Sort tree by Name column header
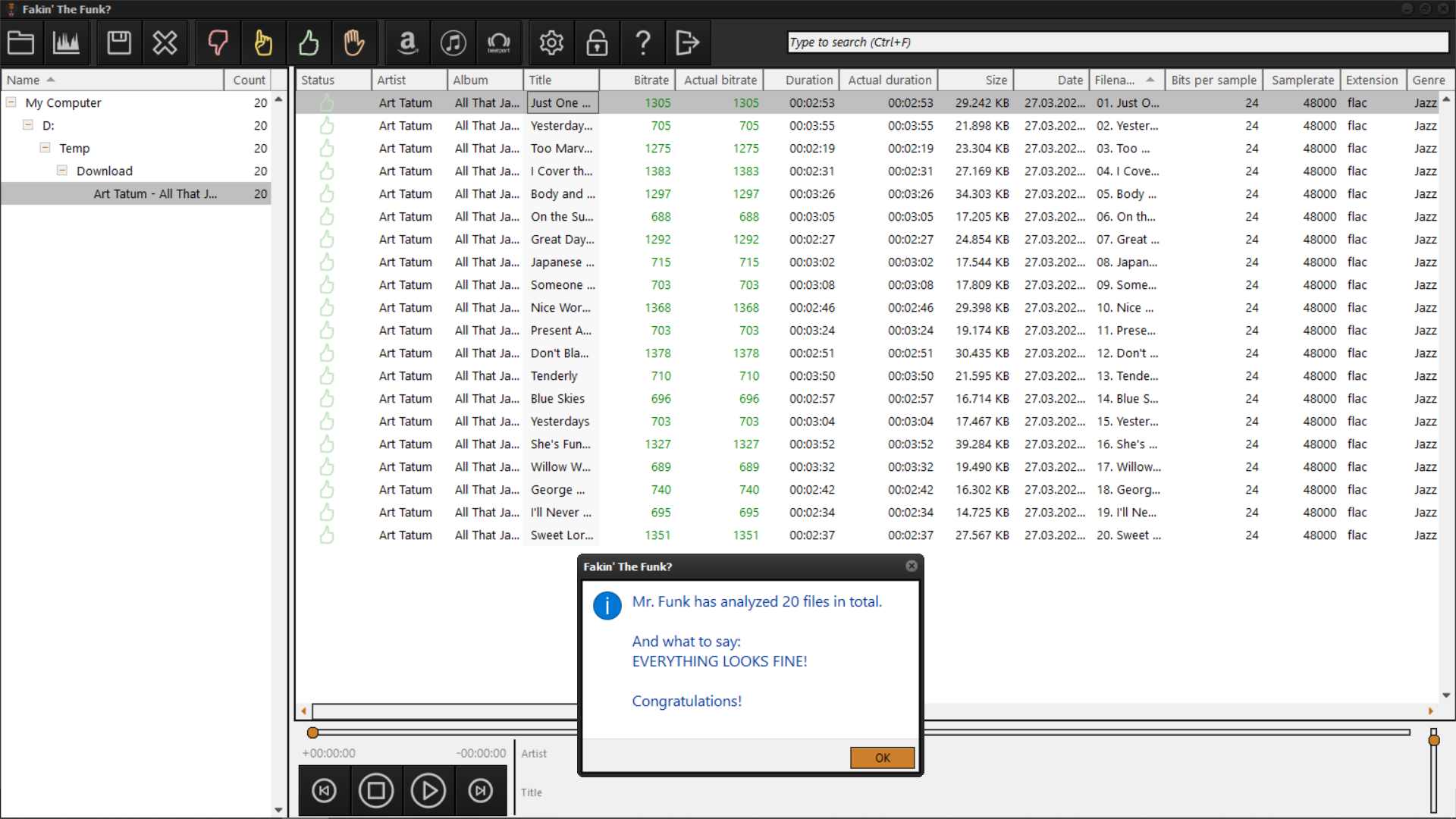The height and width of the screenshot is (819, 1456). coord(112,80)
